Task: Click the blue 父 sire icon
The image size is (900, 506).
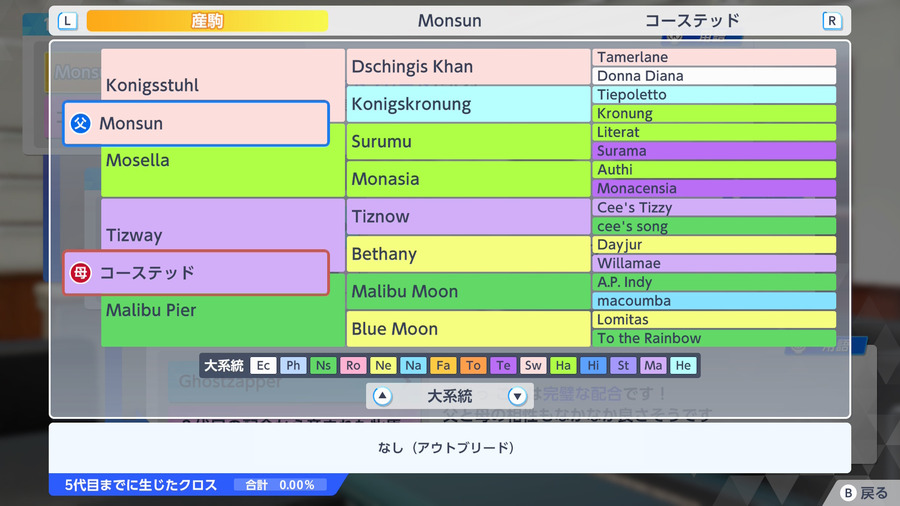Action: point(80,123)
